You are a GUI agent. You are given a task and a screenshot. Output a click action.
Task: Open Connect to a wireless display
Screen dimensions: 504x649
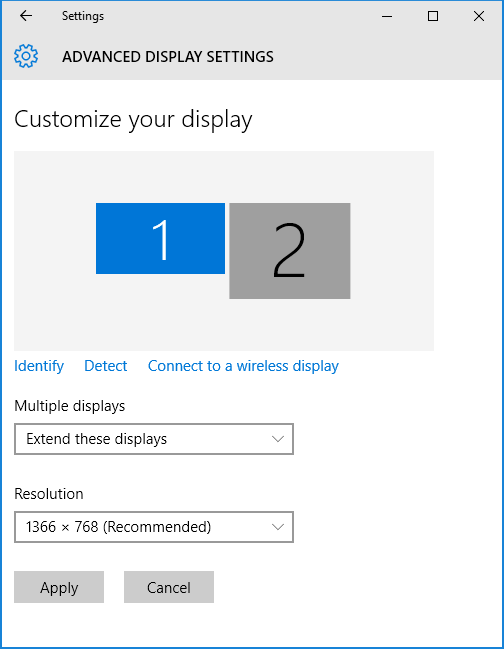tap(243, 366)
